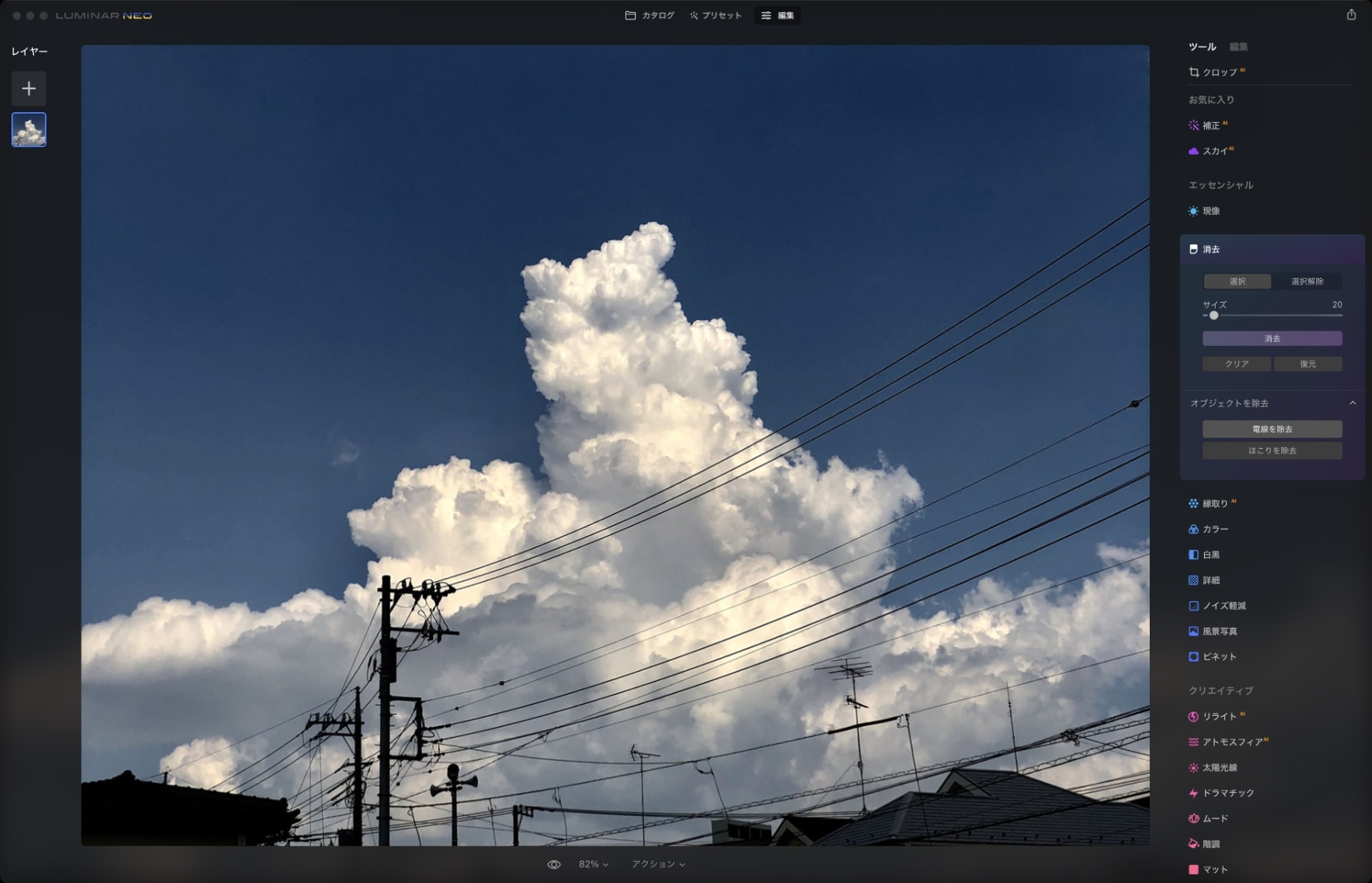The height and width of the screenshot is (883, 1372).
Task: Add a new layer with plus button
Action: 29,89
